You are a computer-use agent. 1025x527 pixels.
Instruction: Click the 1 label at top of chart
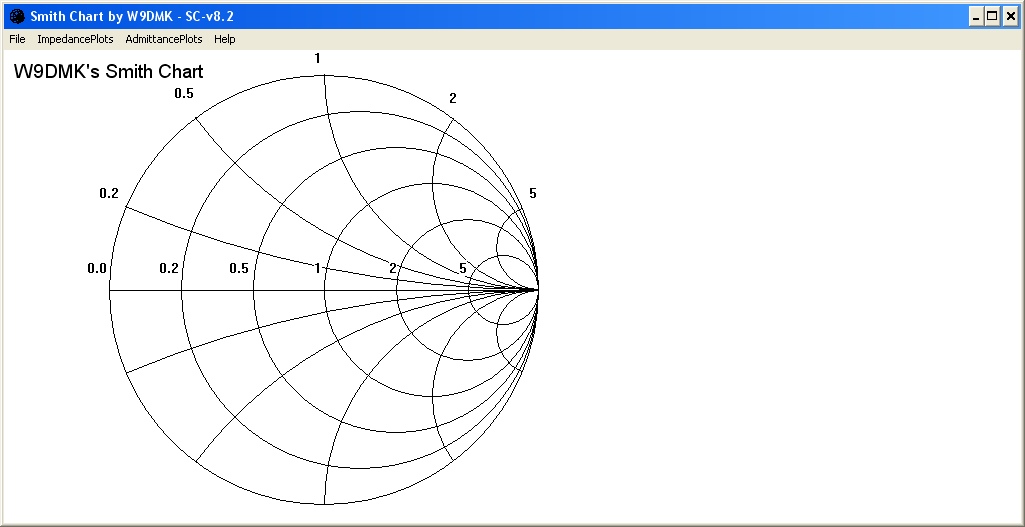point(317,58)
